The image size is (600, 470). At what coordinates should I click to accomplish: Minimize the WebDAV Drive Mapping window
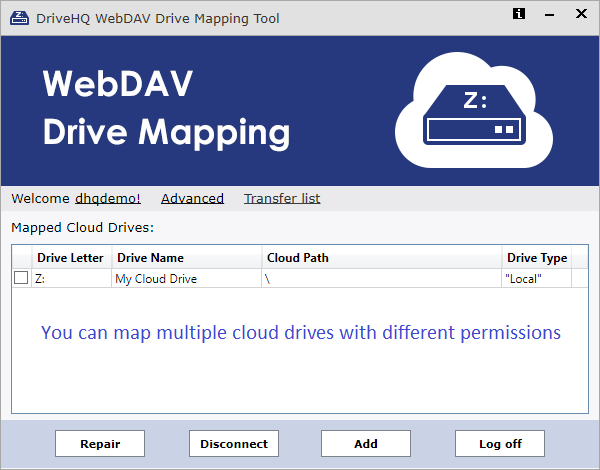(x=549, y=15)
